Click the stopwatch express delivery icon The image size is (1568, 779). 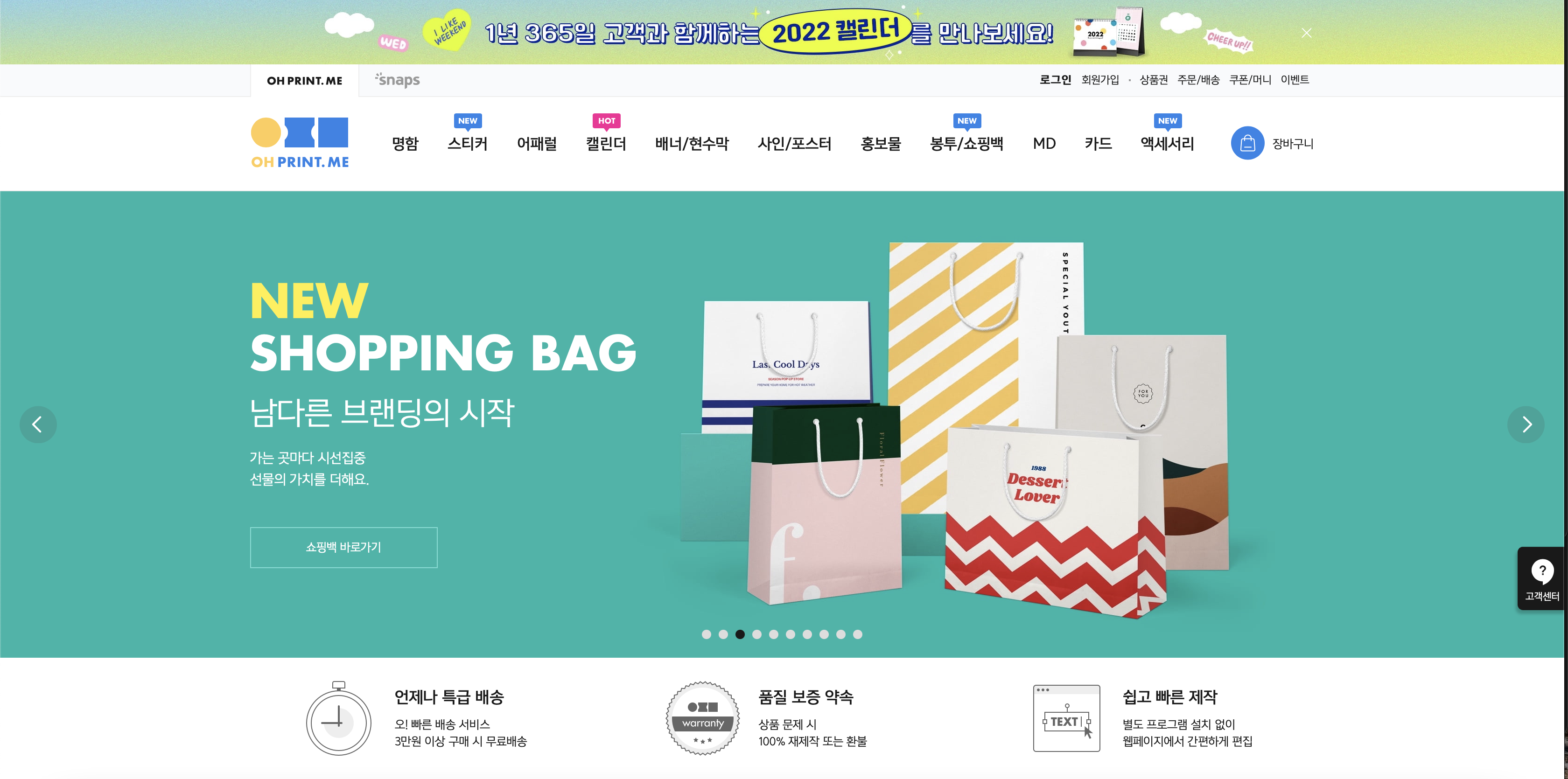338,718
